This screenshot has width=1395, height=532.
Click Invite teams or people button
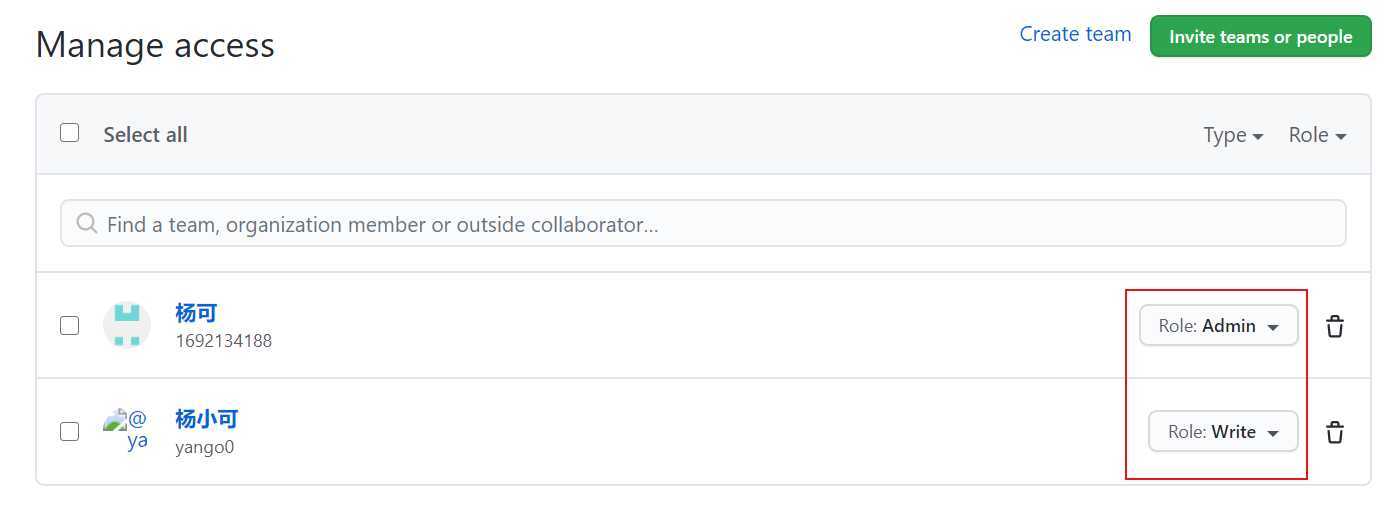1260,36
